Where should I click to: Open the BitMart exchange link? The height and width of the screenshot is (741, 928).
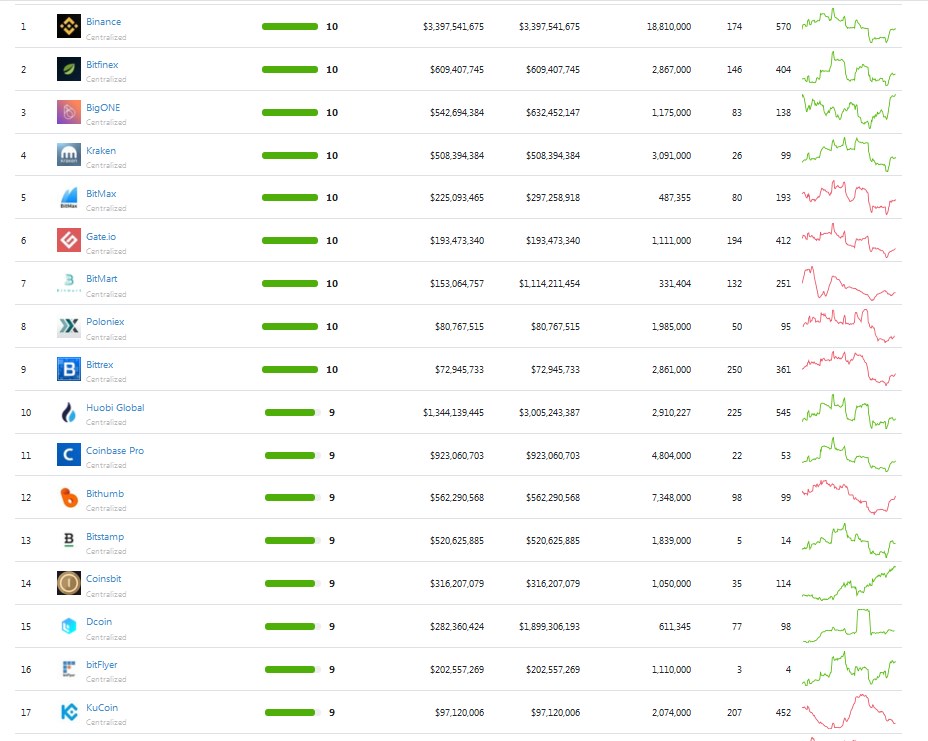(x=102, y=278)
